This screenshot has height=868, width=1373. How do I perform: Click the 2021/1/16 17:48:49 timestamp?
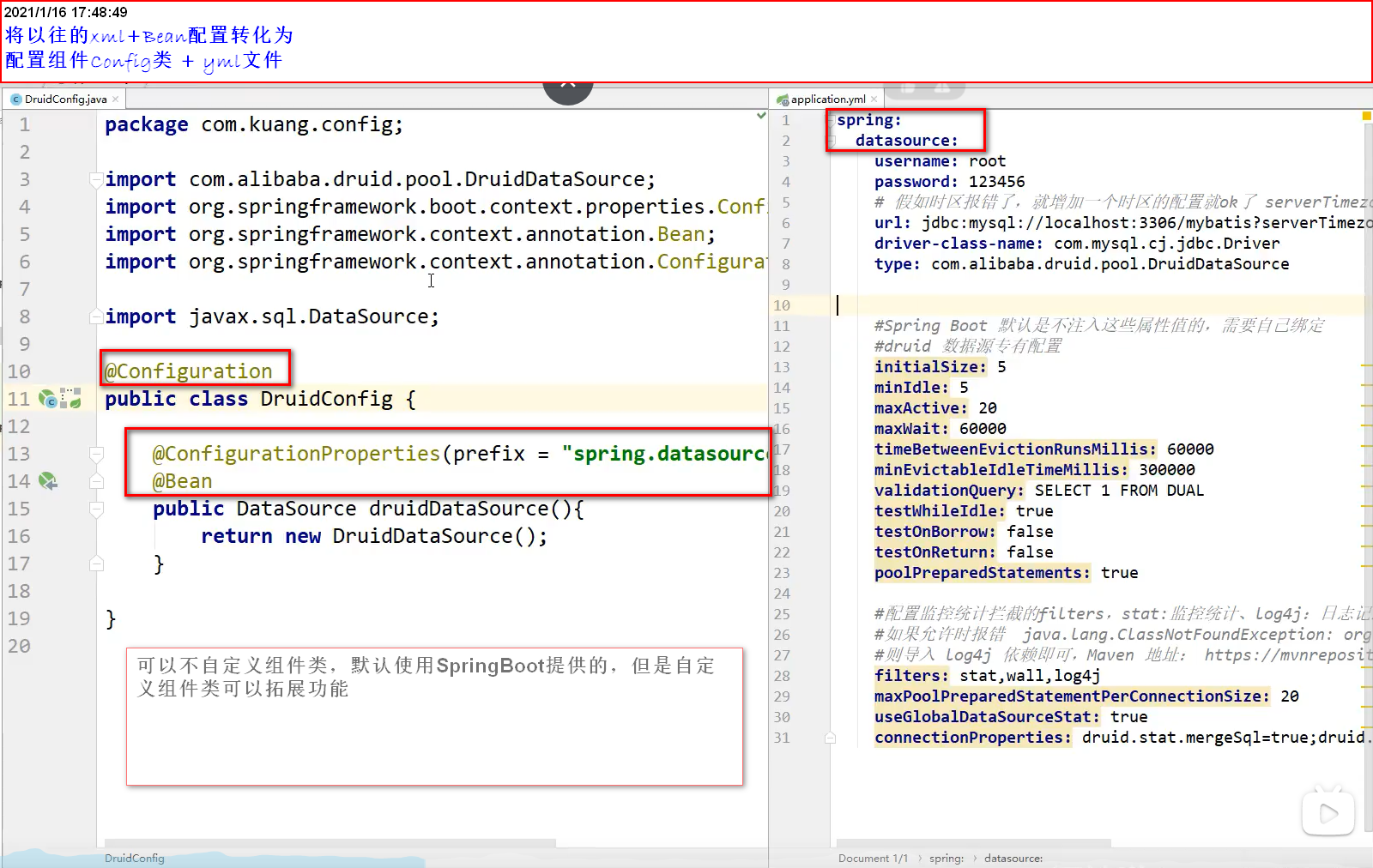tap(66, 12)
